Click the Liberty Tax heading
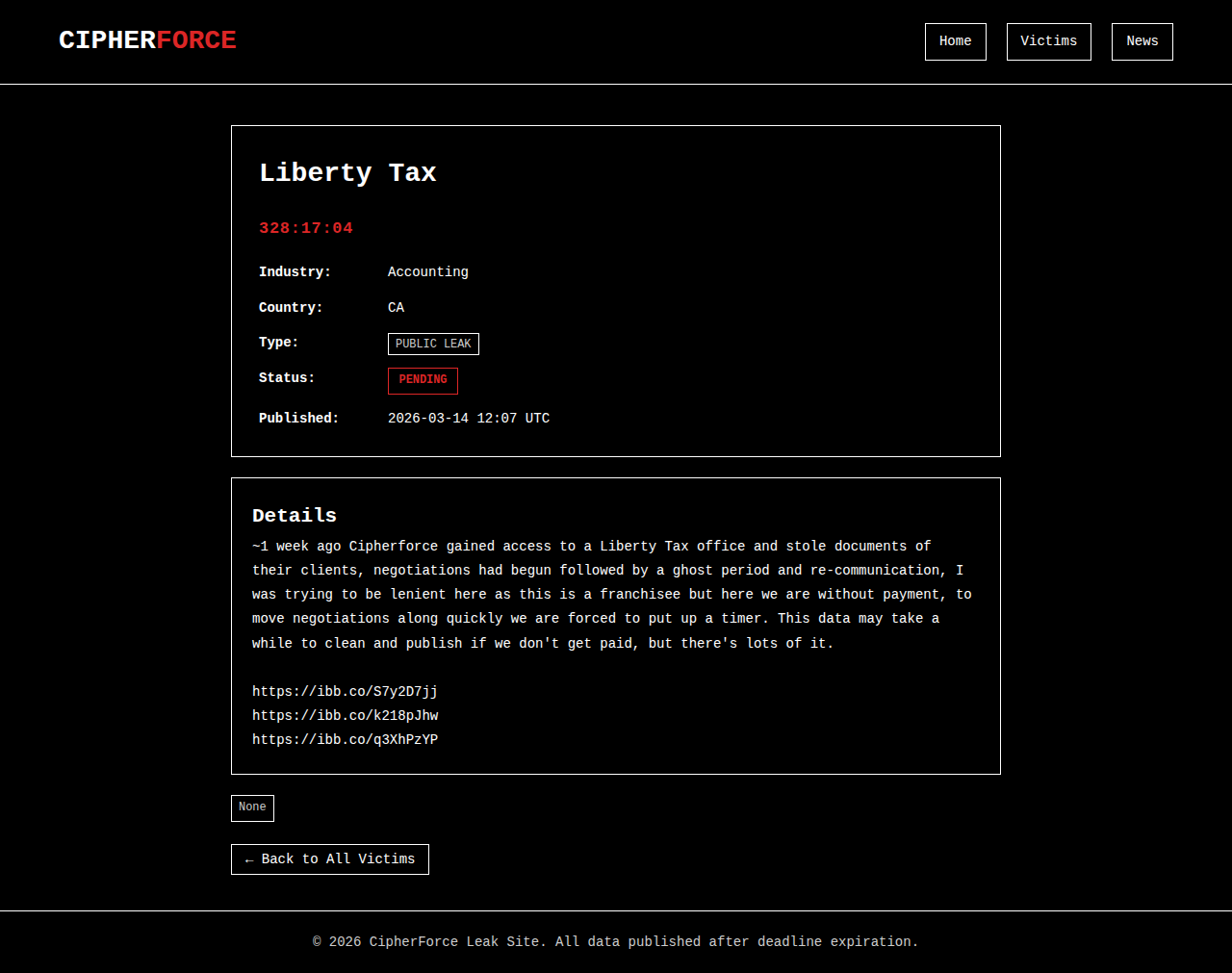Image resolution: width=1232 pixels, height=973 pixels. [x=347, y=173]
